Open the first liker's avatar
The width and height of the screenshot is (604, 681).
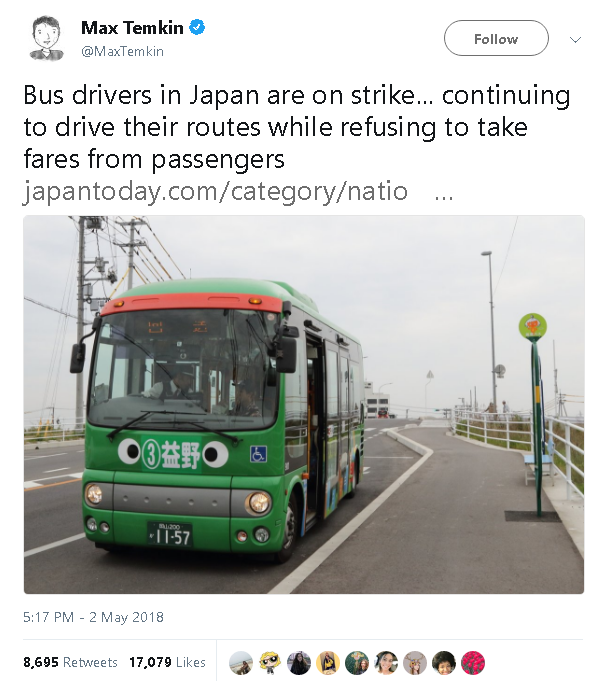tap(241, 663)
